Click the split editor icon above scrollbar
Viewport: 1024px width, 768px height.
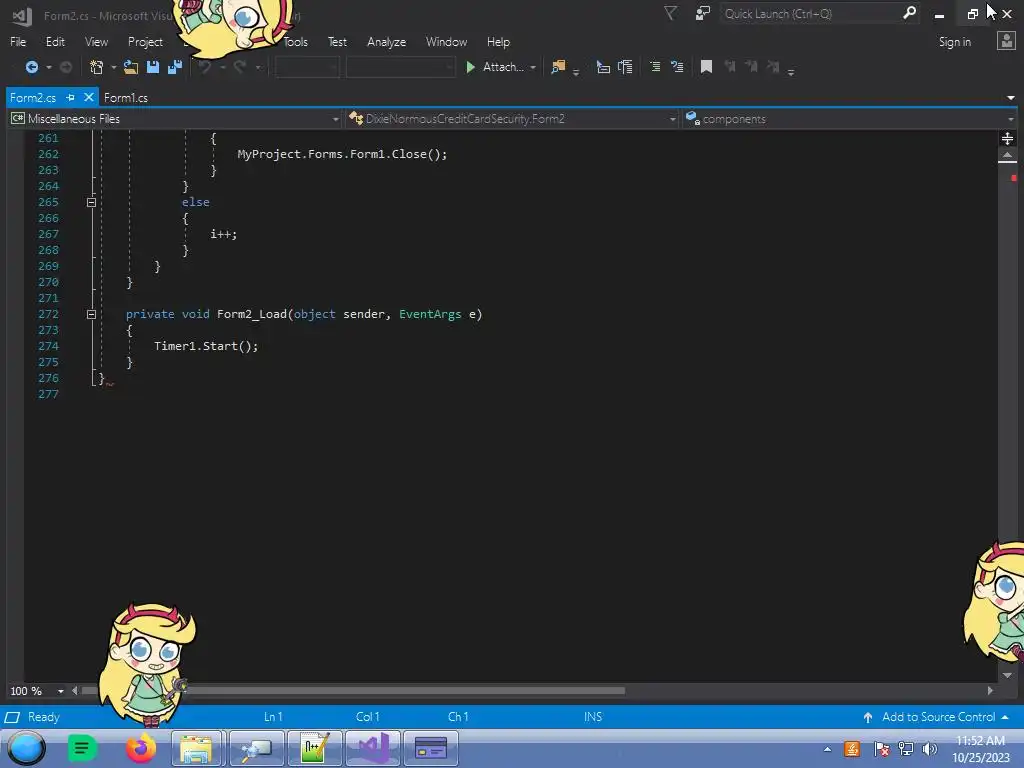[x=1007, y=138]
